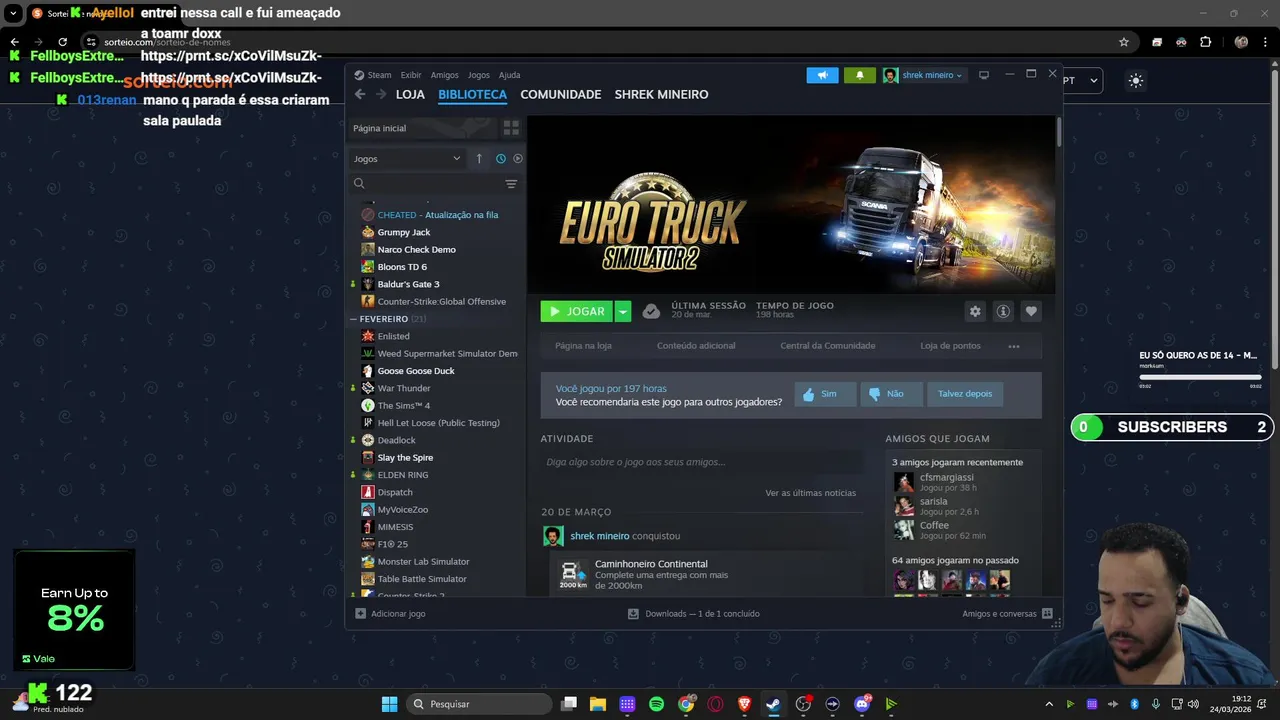
Task: Enter Big Picture mode via monitor icon
Action: click(983, 75)
